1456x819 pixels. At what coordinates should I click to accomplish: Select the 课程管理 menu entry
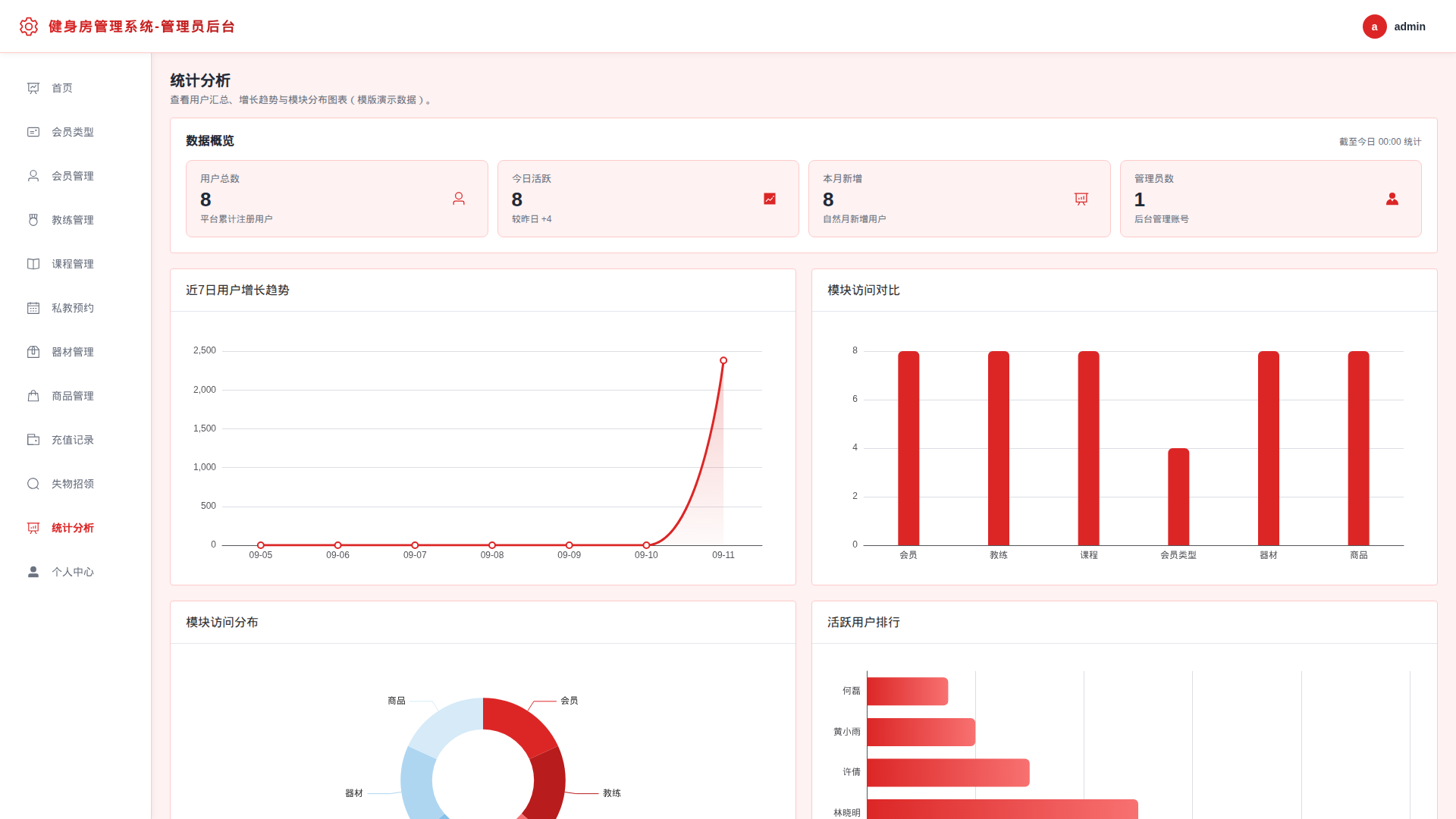pos(76,264)
